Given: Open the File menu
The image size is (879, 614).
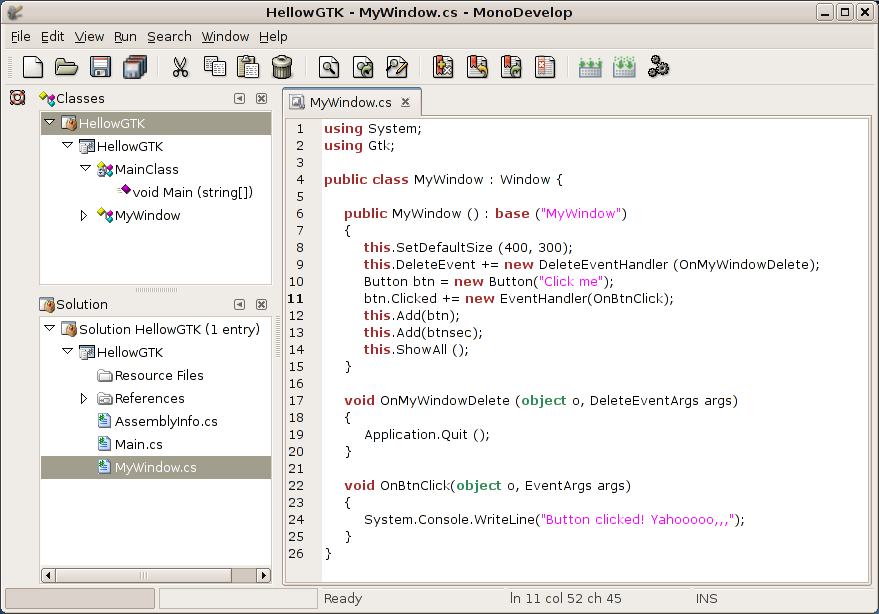Looking at the screenshot, I should (21, 36).
